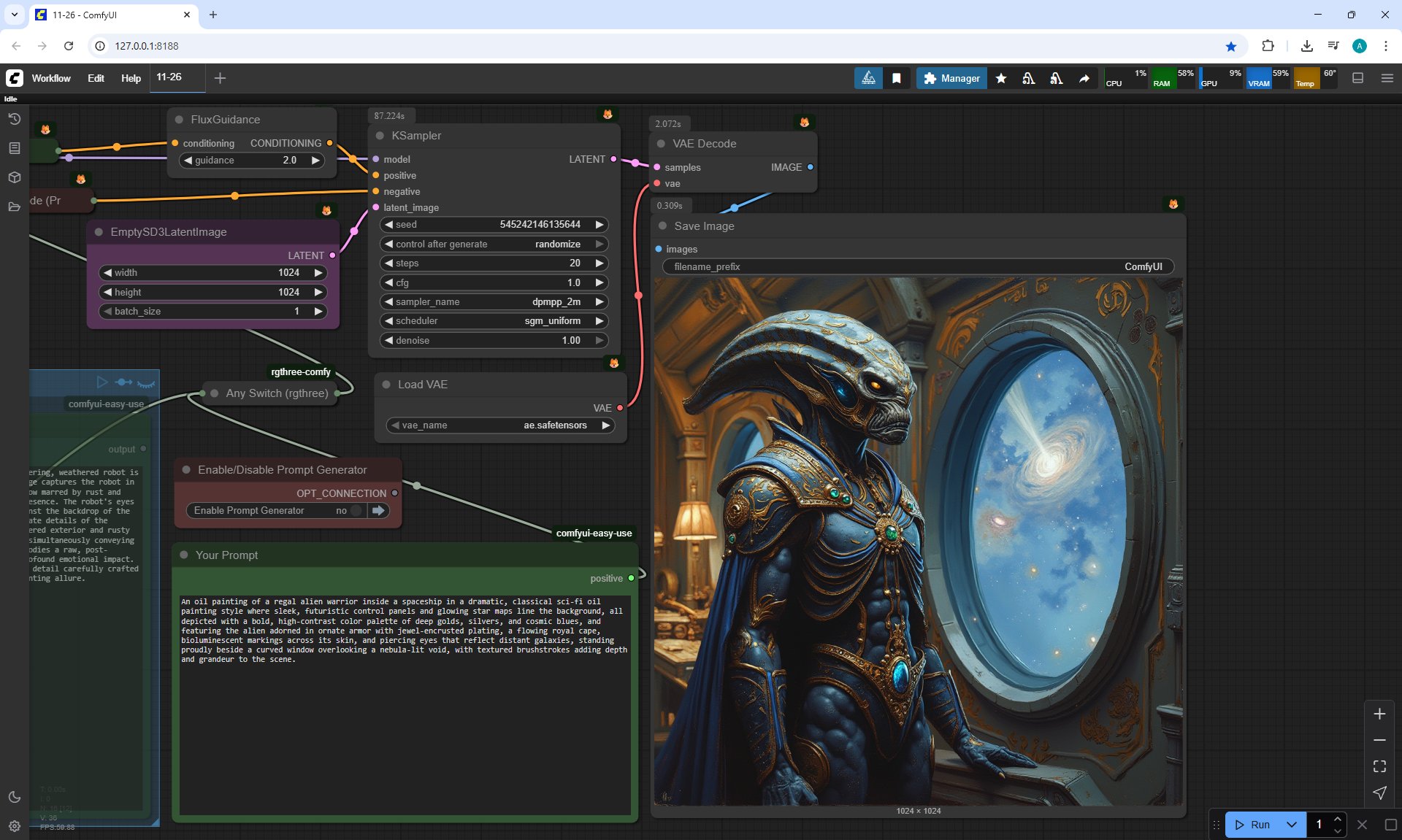Click the Manager button
The width and height of the screenshot is (1402, 840).
[x=951, y=78]
